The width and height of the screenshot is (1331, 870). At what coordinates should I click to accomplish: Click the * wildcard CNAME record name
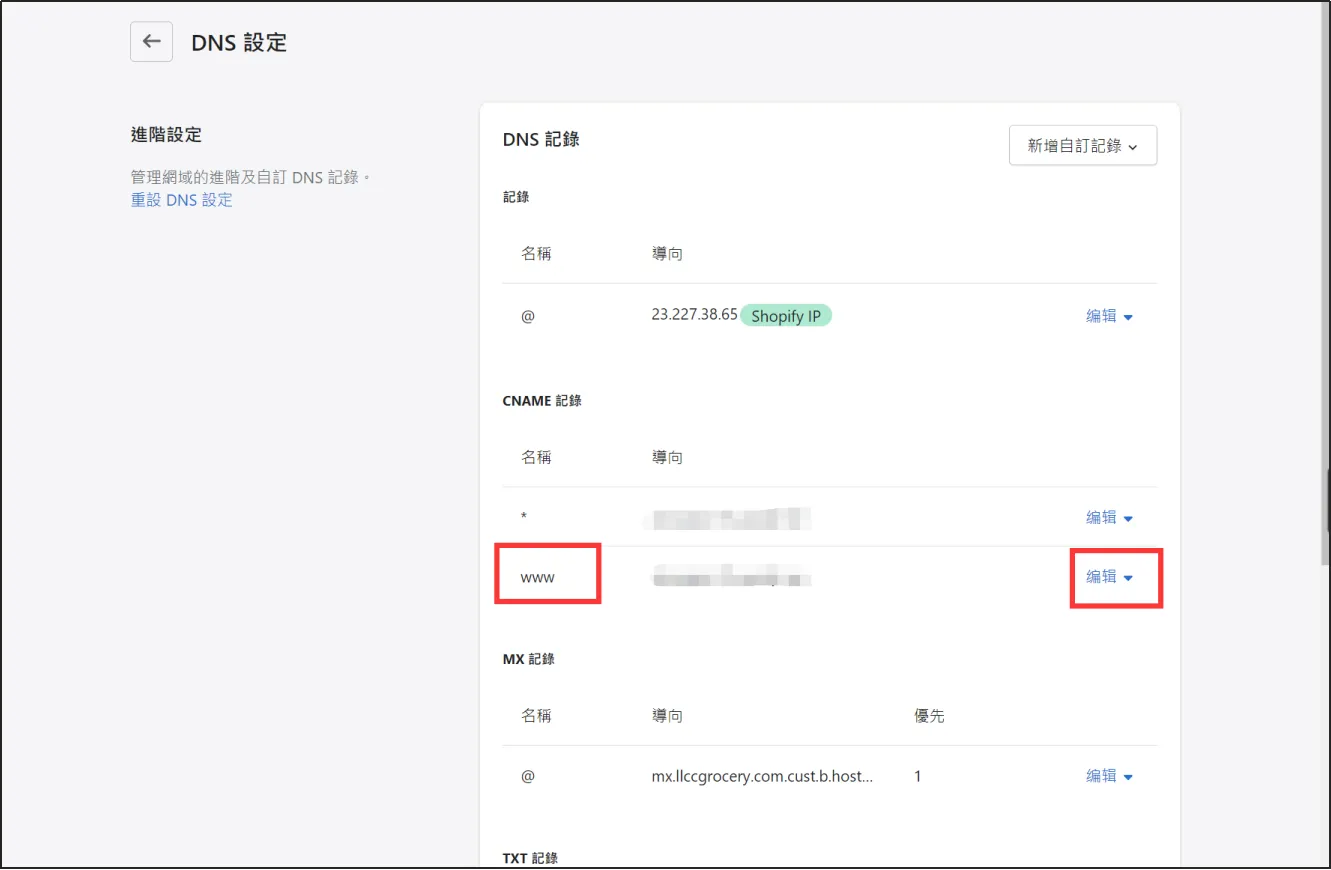pos(524,518)
